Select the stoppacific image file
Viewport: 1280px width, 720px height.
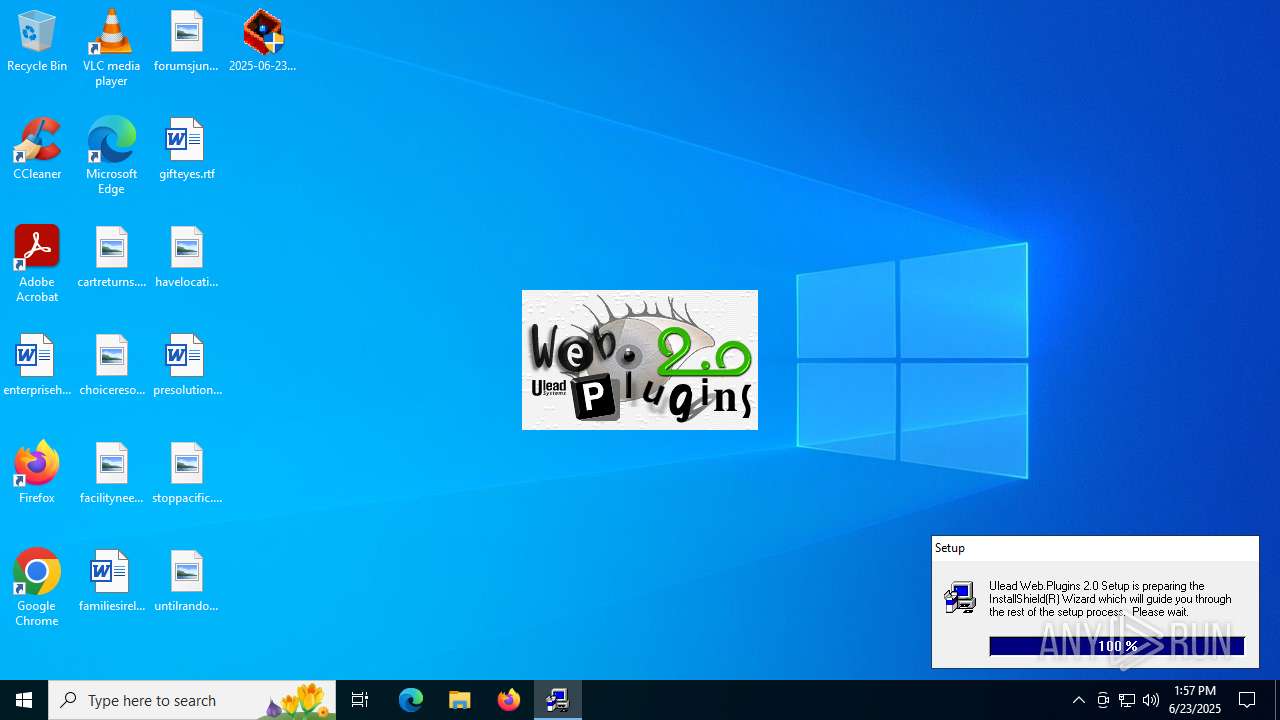pyautogui.click(x=186, y=474)
